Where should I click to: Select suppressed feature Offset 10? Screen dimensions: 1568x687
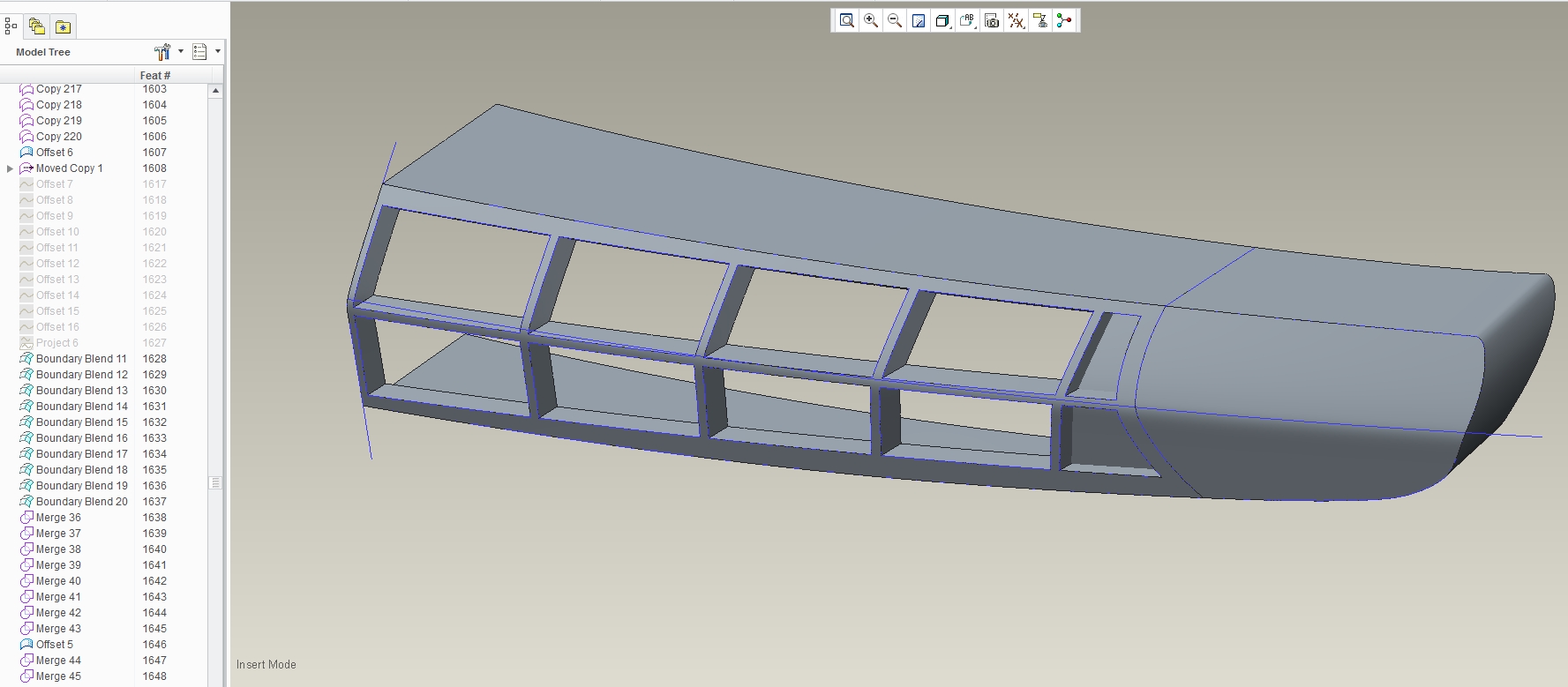coord(57,232)
